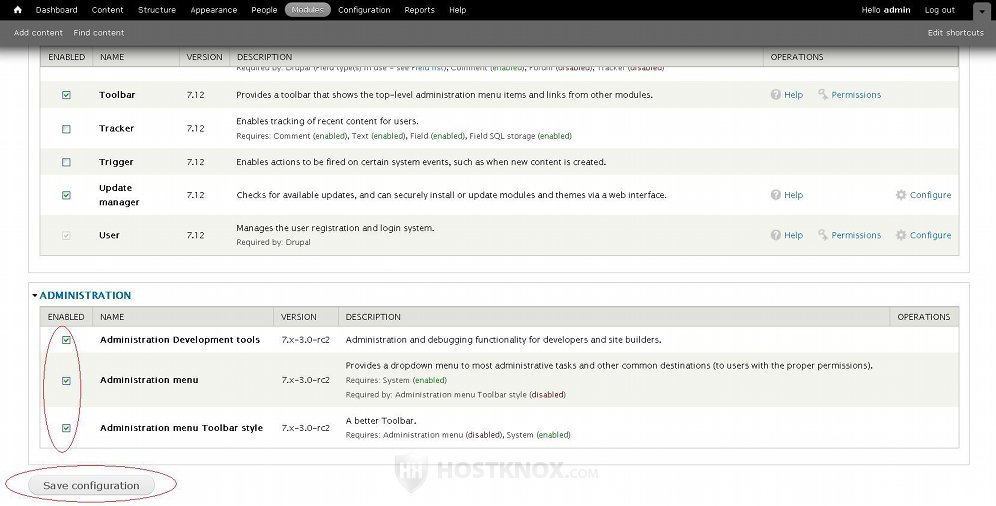The height and width of the screenshot is (506, 996).
Task: Click Administration menu Toolbar style label
Action: tap(181, 428)
